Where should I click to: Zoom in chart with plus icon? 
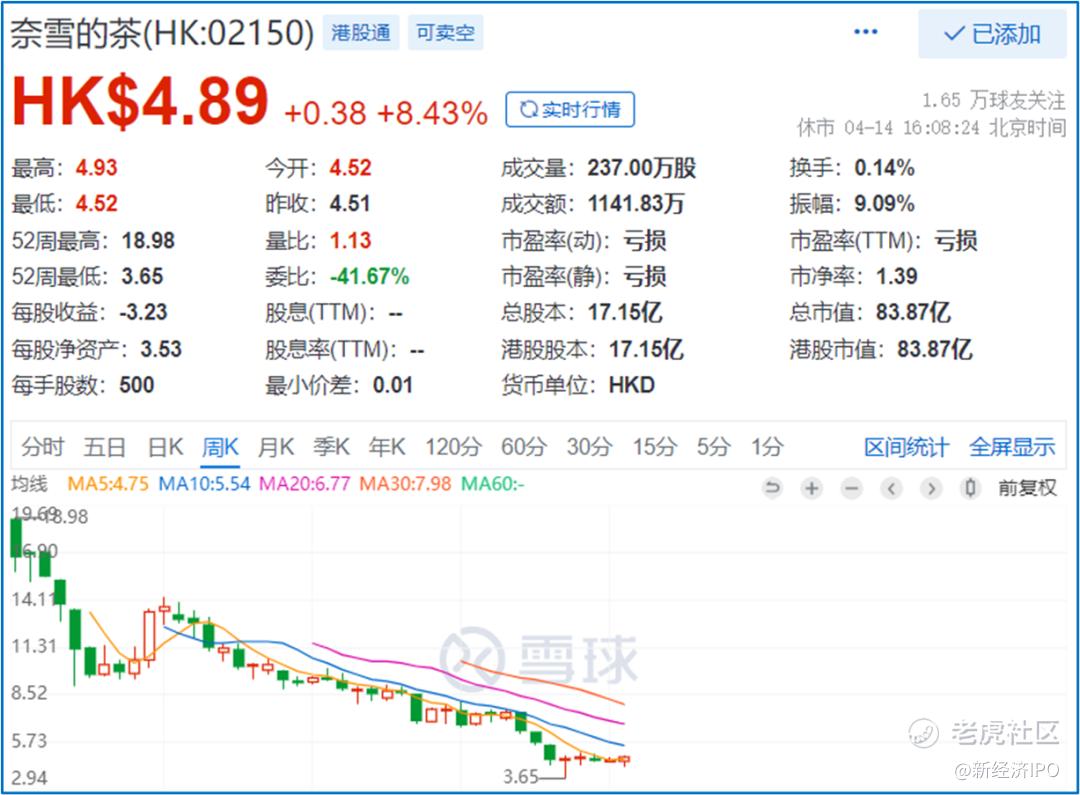tap(812, 488)
